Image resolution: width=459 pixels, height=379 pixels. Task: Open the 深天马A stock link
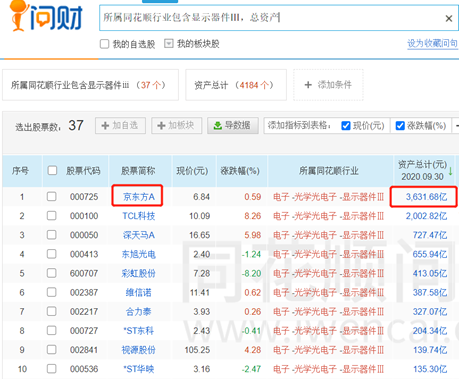click(139, 235)
